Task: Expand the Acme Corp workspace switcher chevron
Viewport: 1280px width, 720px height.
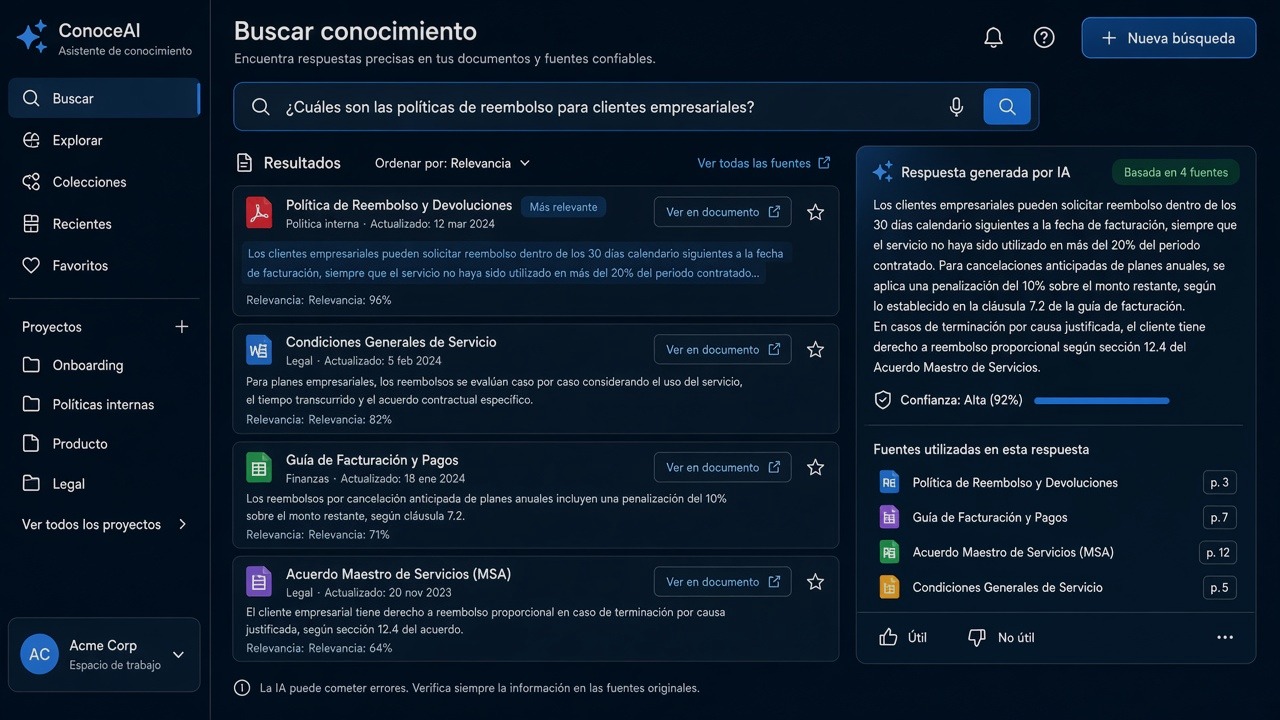Action: tap(179, 655)
